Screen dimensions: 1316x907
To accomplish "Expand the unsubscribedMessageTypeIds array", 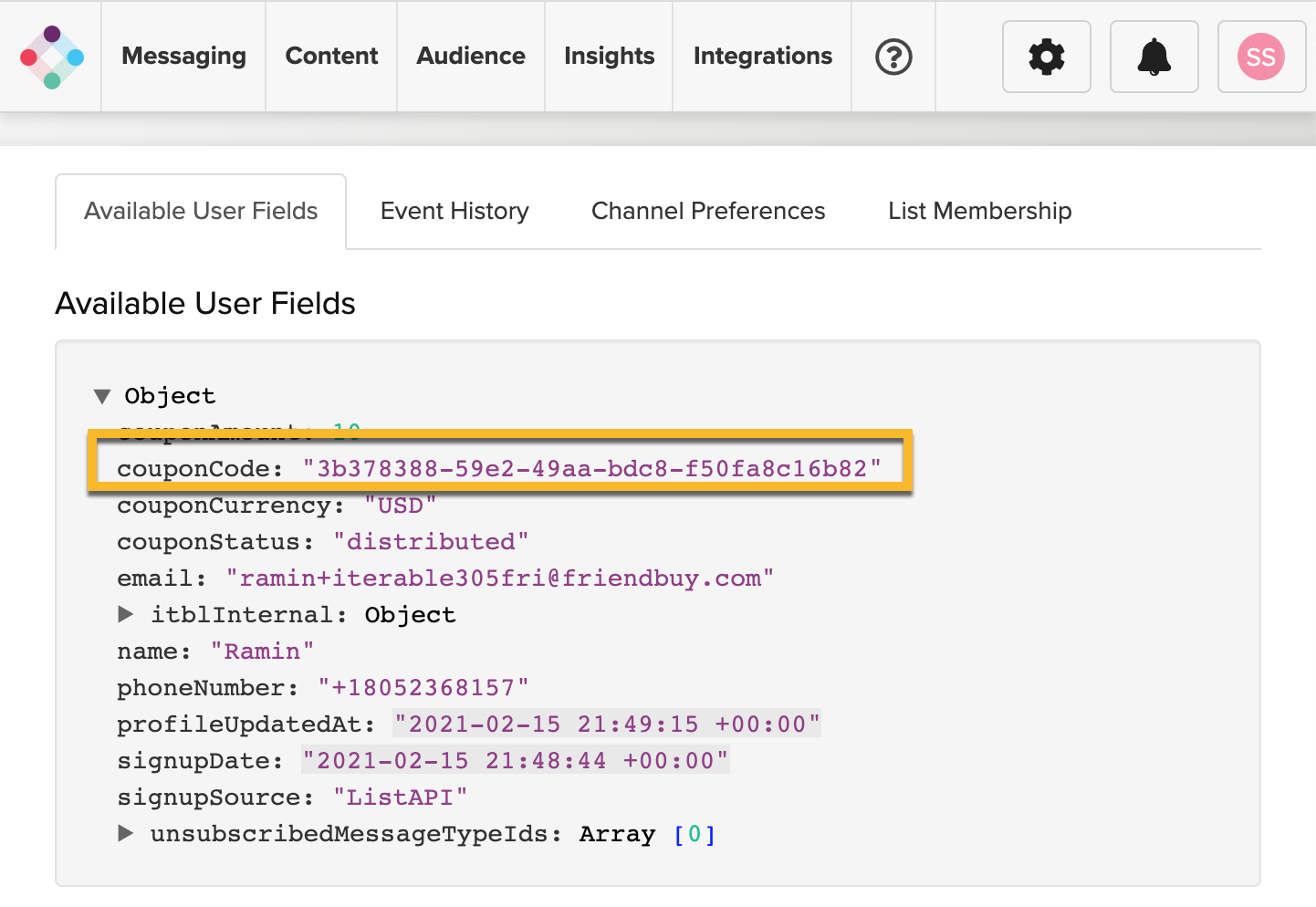I will [x=126, y=833].
